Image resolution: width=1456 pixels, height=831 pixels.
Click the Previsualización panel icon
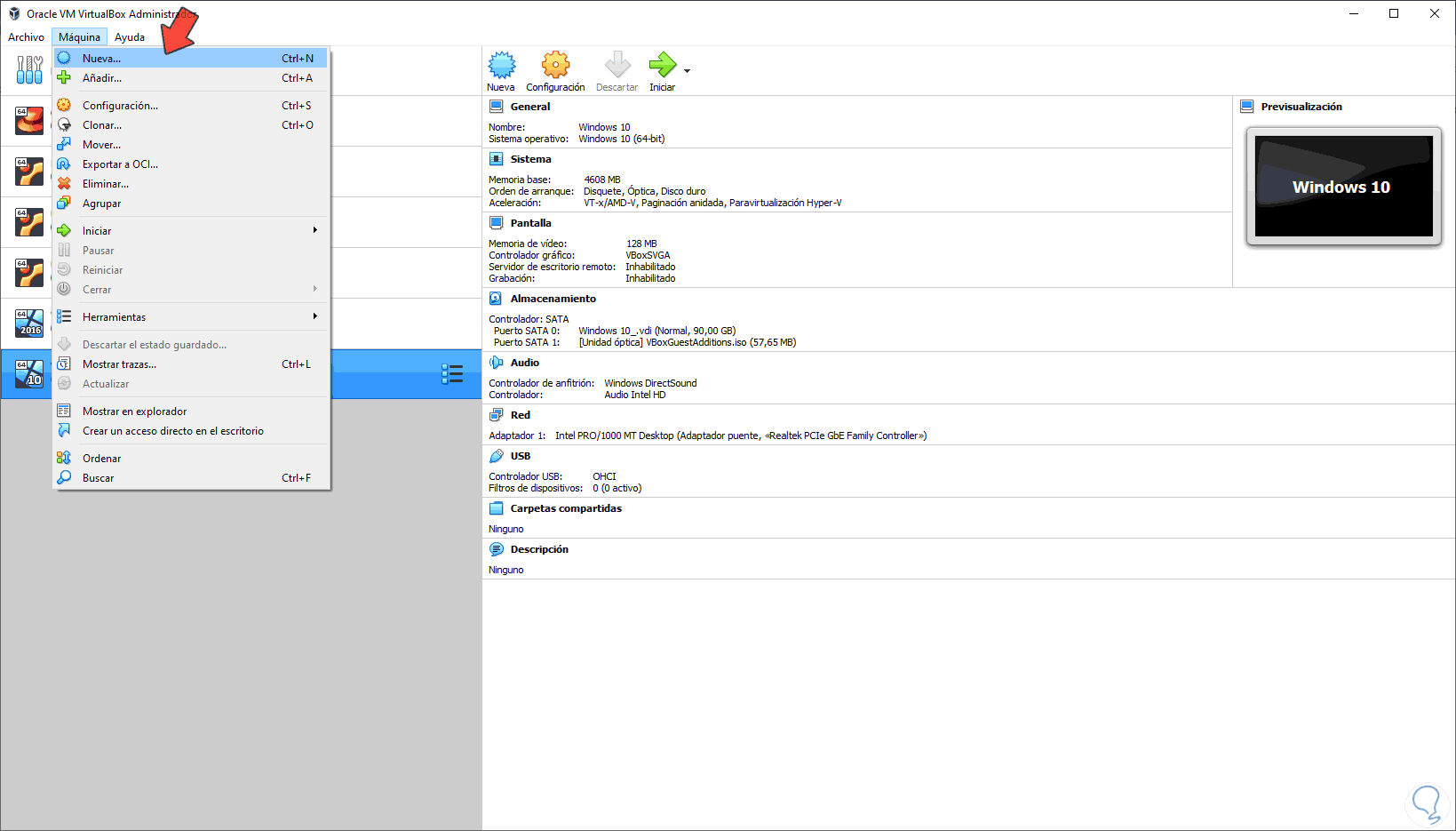[x=1247, y=107]
